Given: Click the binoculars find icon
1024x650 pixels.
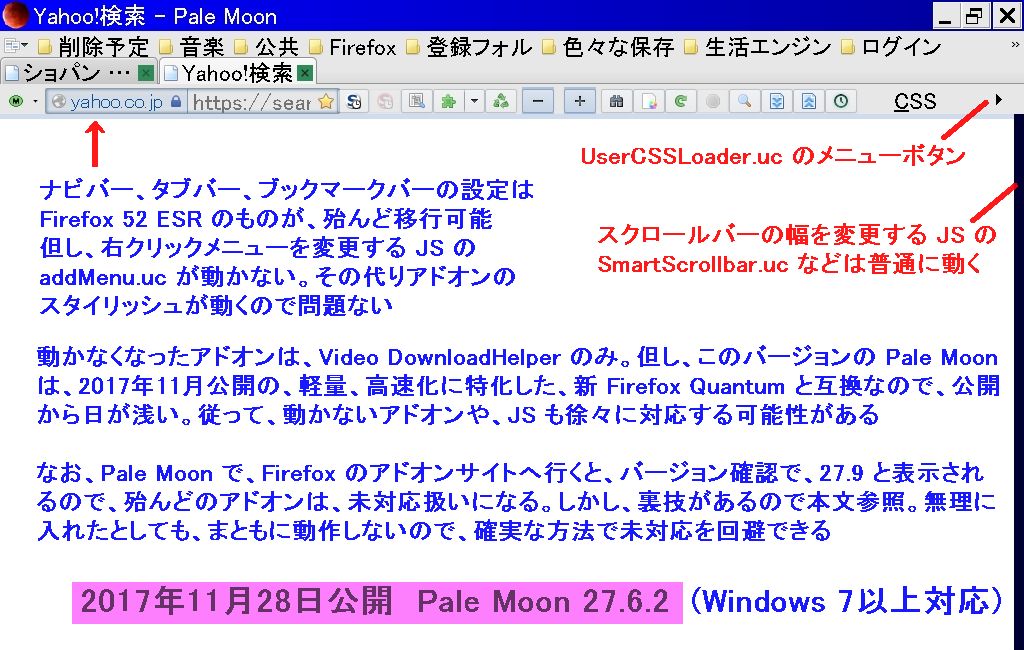Looking at the screenshot, I should tap(616, 101).
